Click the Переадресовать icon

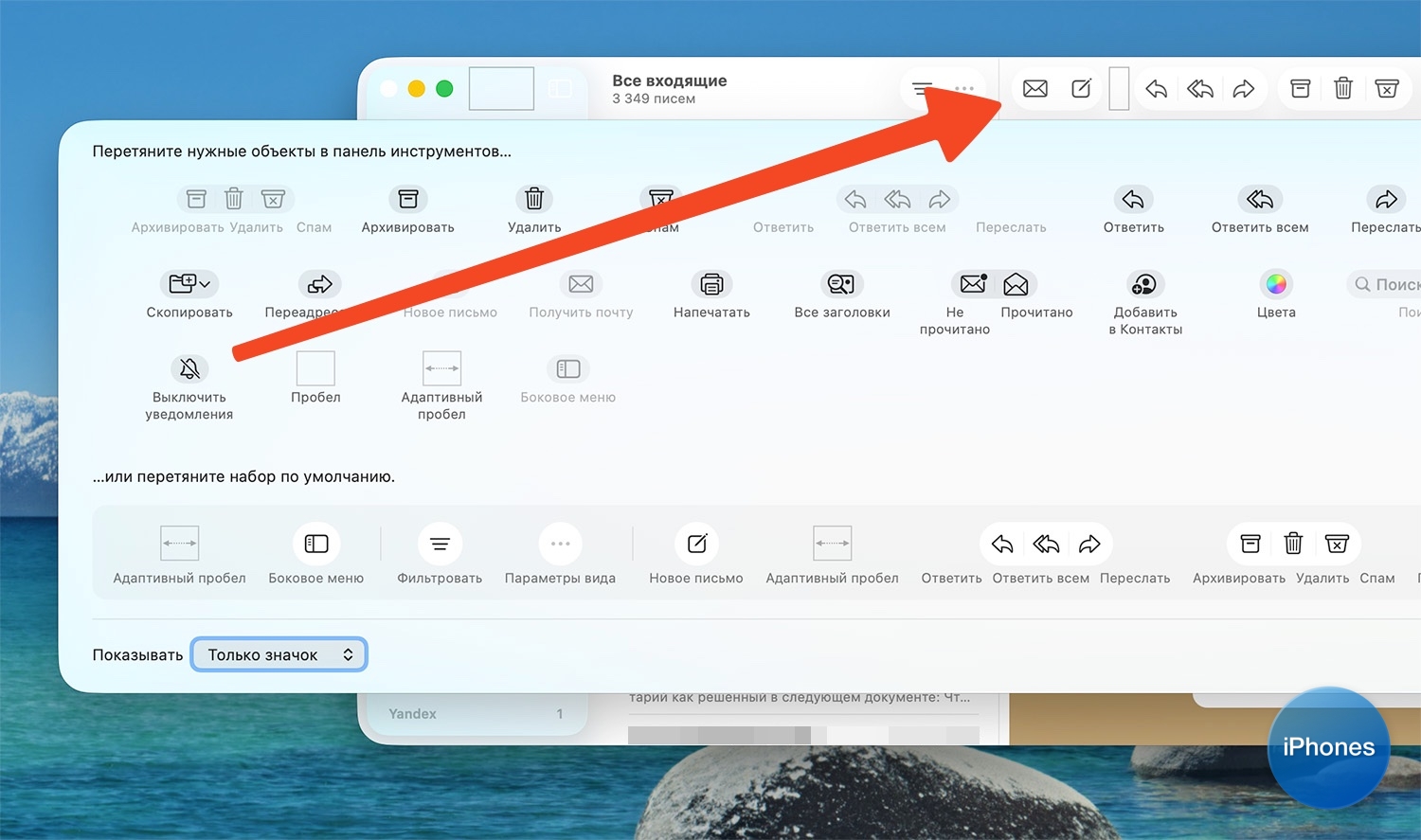coord(319,284)
